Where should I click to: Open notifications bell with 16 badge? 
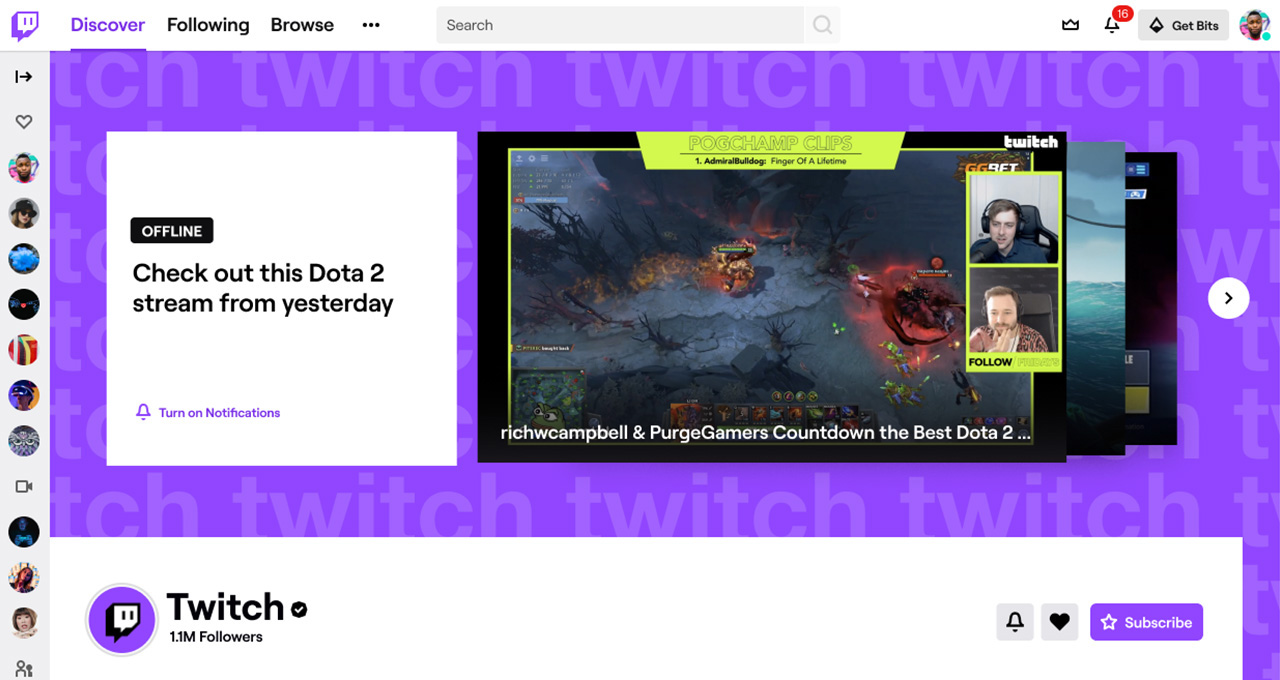pos(1113,24)
